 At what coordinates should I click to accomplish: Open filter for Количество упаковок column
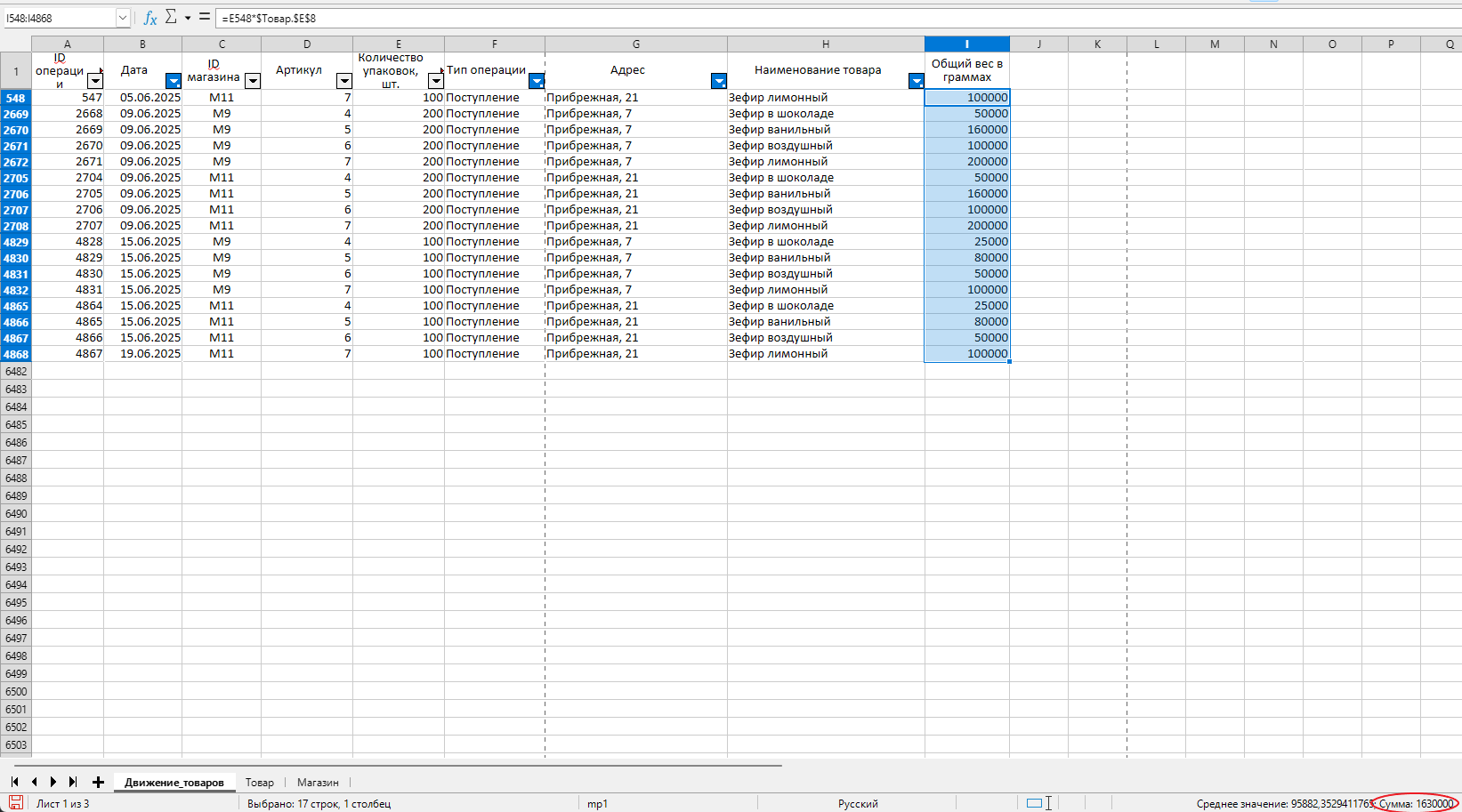coord(436,81)
